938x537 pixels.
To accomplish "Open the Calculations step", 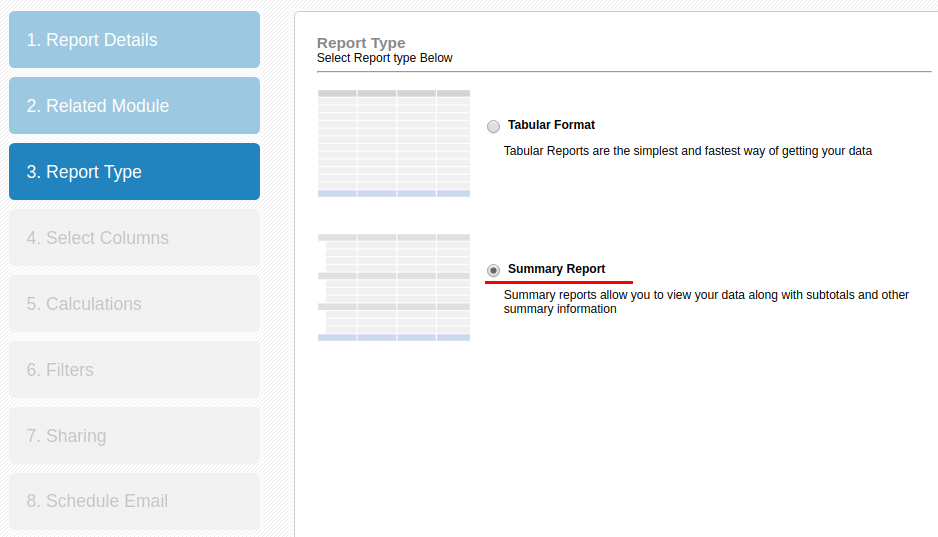I will pos(134,304).
